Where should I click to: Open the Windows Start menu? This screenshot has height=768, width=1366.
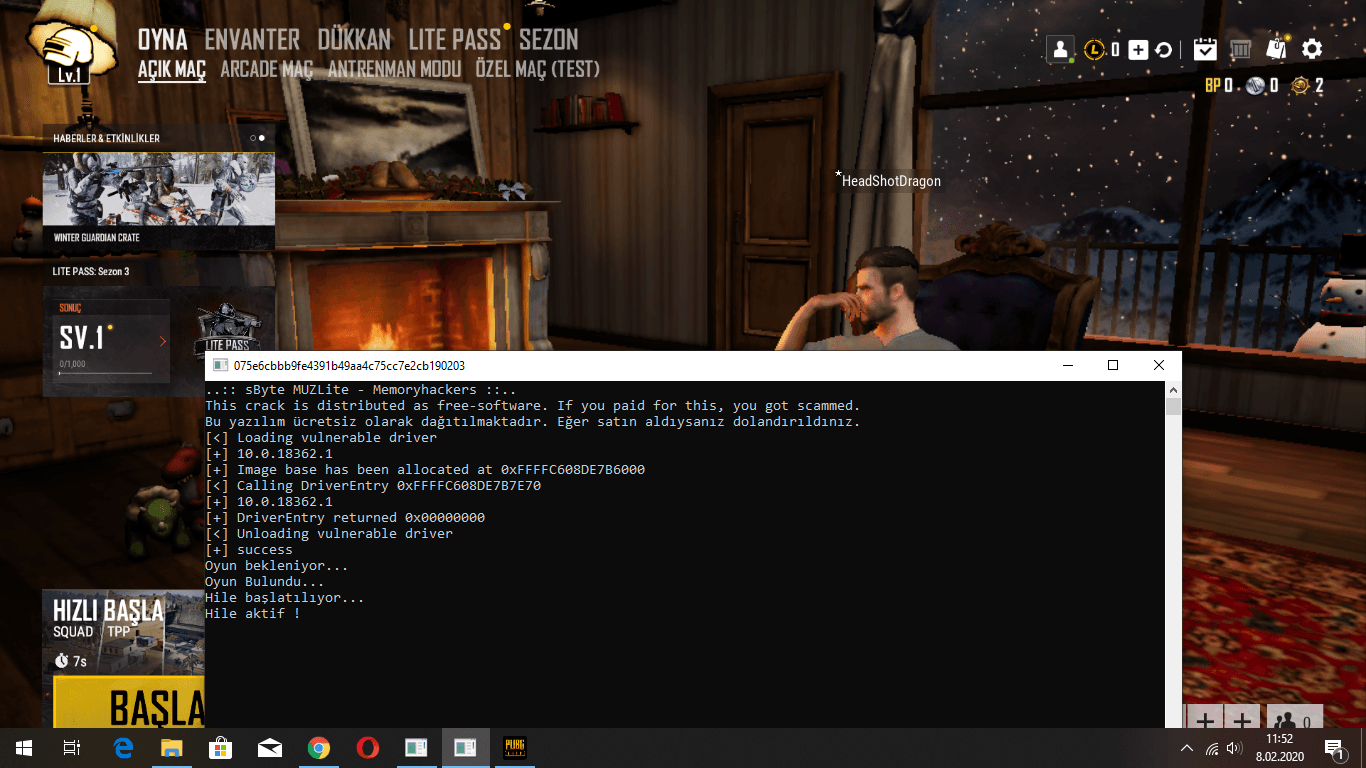point(24,748)
